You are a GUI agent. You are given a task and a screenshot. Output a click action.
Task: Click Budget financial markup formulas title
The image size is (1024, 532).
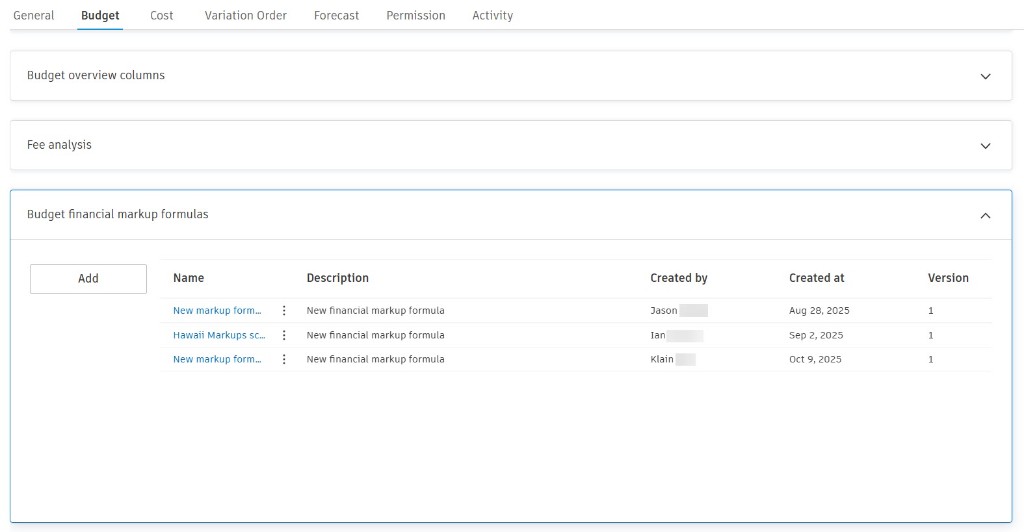[118, 214]
